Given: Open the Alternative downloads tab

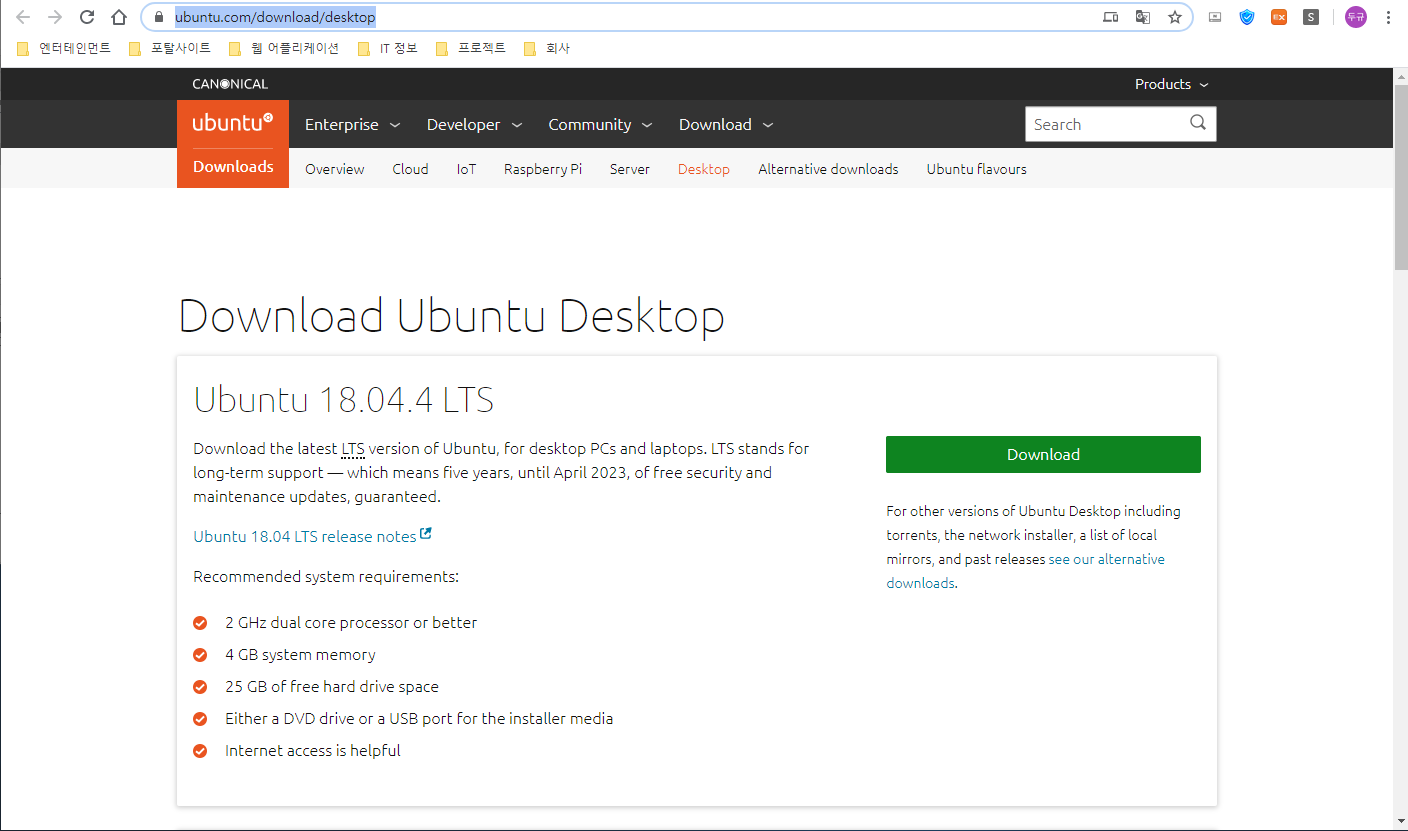Looking at the screenshot, I should pos(828,169).
